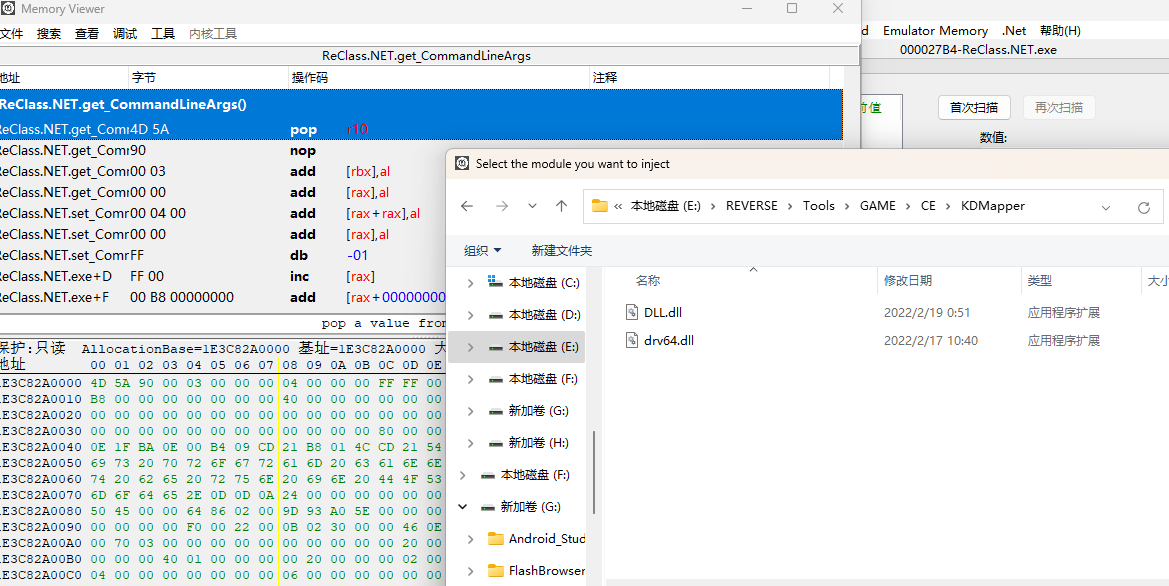This screenshot has height=586, width=1169.
Task: Select highlighted 本地磁盘 (E:) drive
Action: [x=517, y=347]
